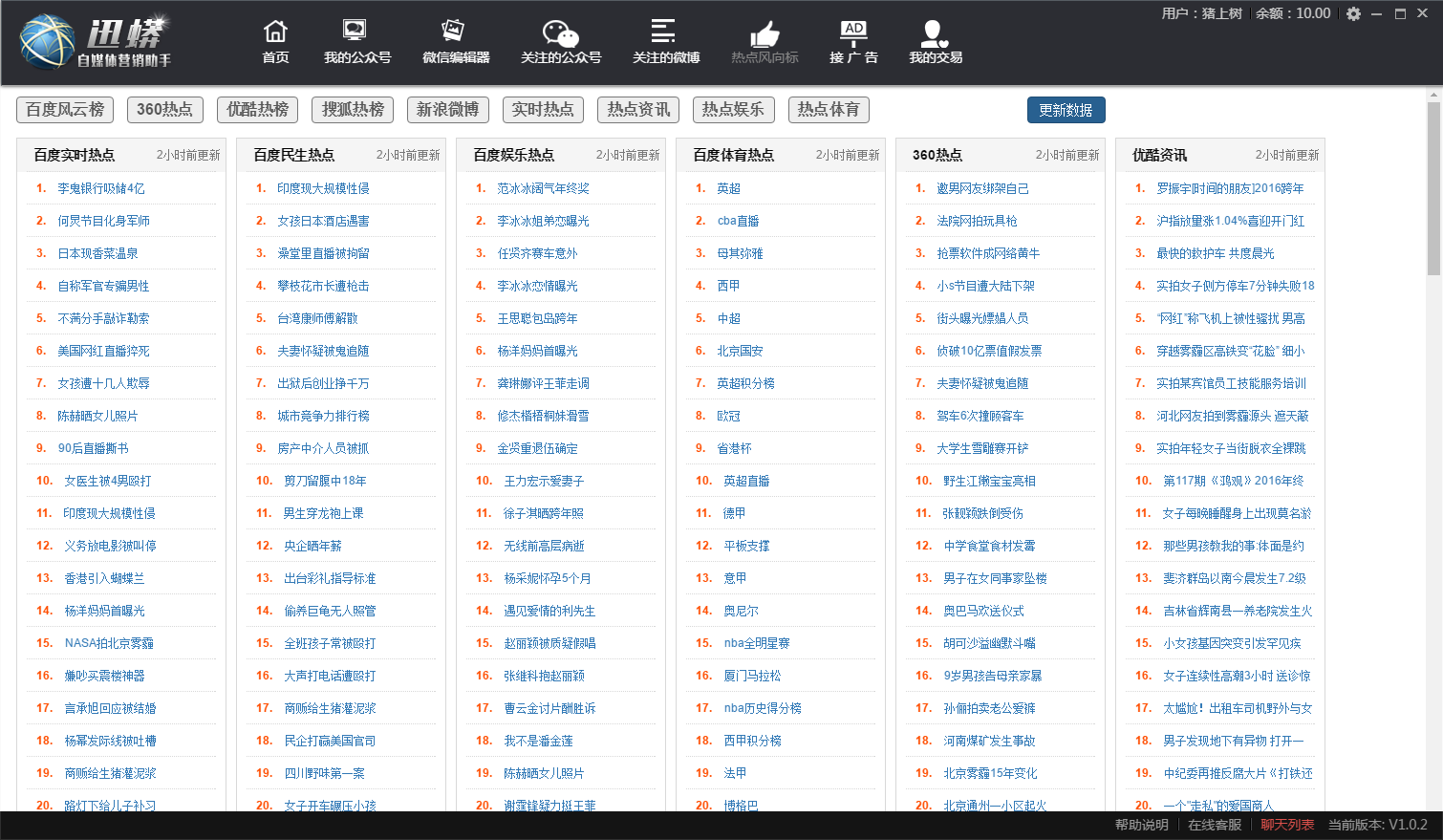This screenshot has width=1443, height=840.
Task: Switch to 热点娱乐 tab
Action: pyautogui.click(x=733, y=110)
